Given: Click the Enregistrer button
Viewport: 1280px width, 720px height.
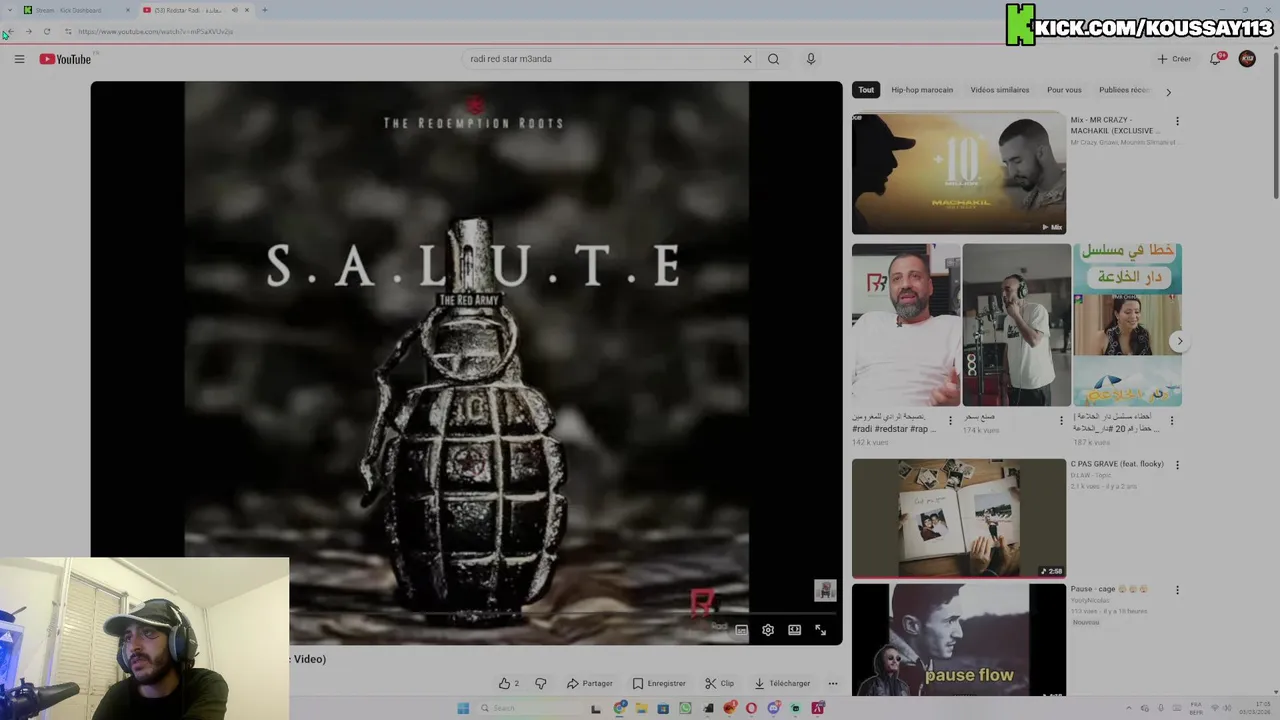Looking at the screenshot, I should coord(659,683).
